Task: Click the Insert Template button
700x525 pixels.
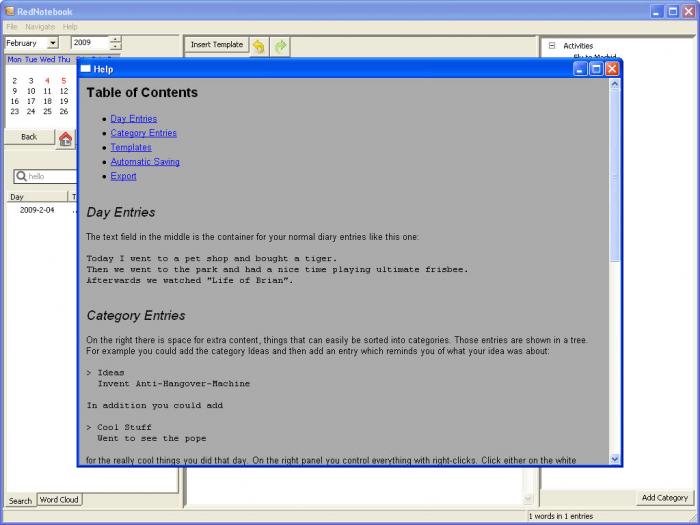Action: 217,44
